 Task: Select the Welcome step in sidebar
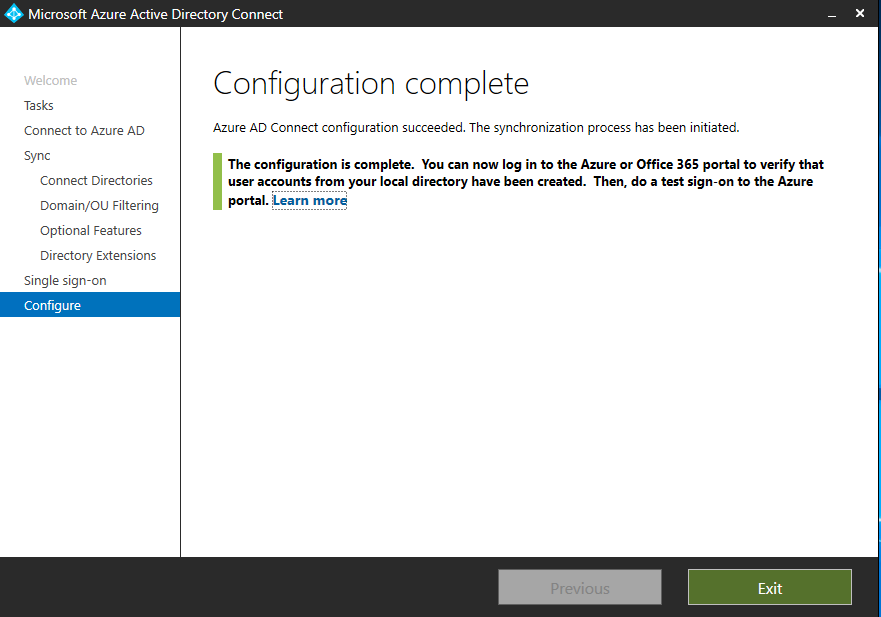(x=51, y=80)
